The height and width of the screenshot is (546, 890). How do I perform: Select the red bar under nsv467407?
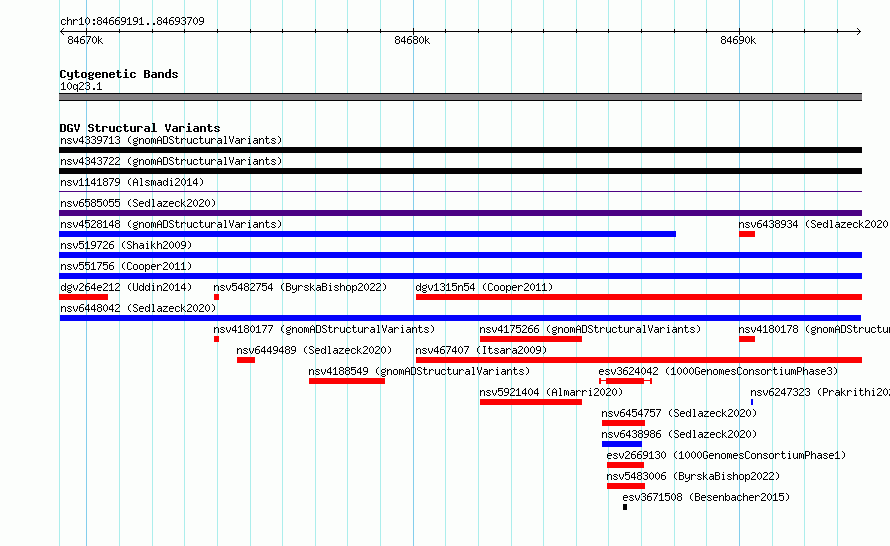[639, 360]
